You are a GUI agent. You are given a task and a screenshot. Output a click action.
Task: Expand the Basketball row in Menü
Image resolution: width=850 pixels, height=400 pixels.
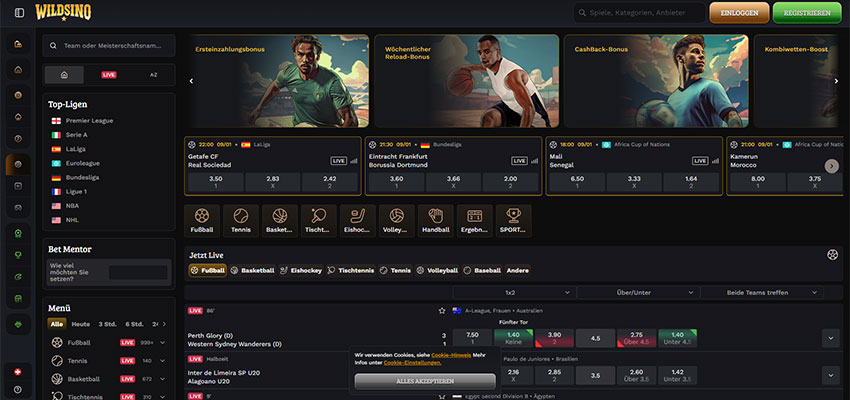[163, 379]
